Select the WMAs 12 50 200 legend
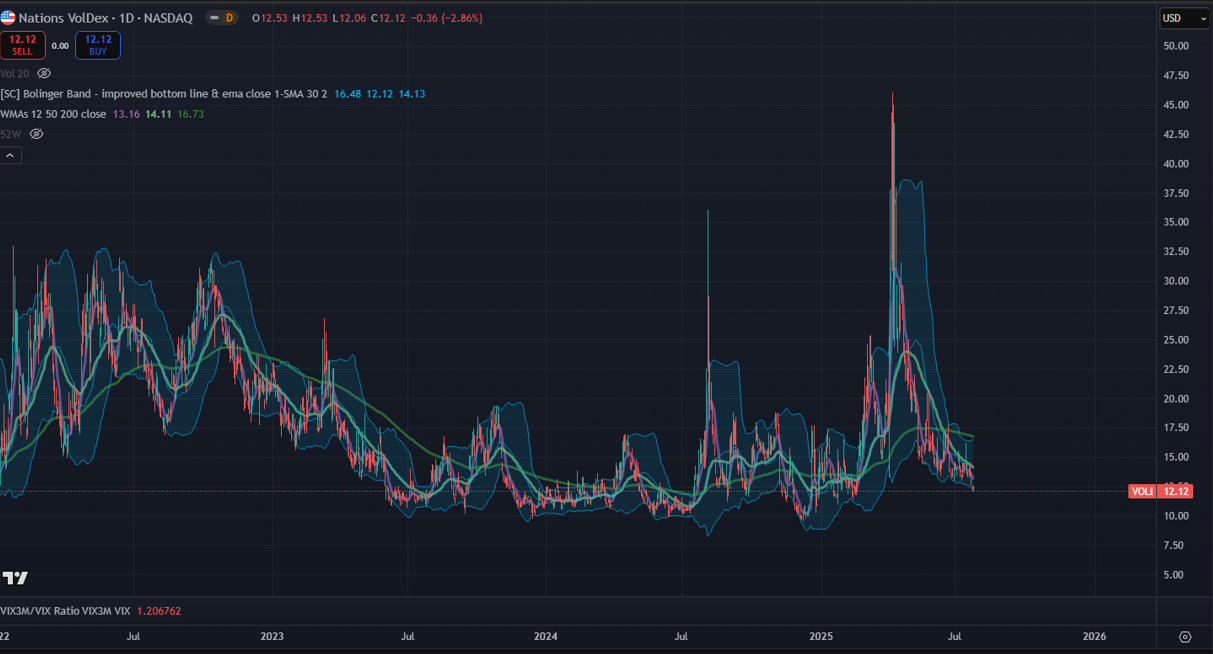This screenshot has width=1213, height=654. click(x=53, y=114)
